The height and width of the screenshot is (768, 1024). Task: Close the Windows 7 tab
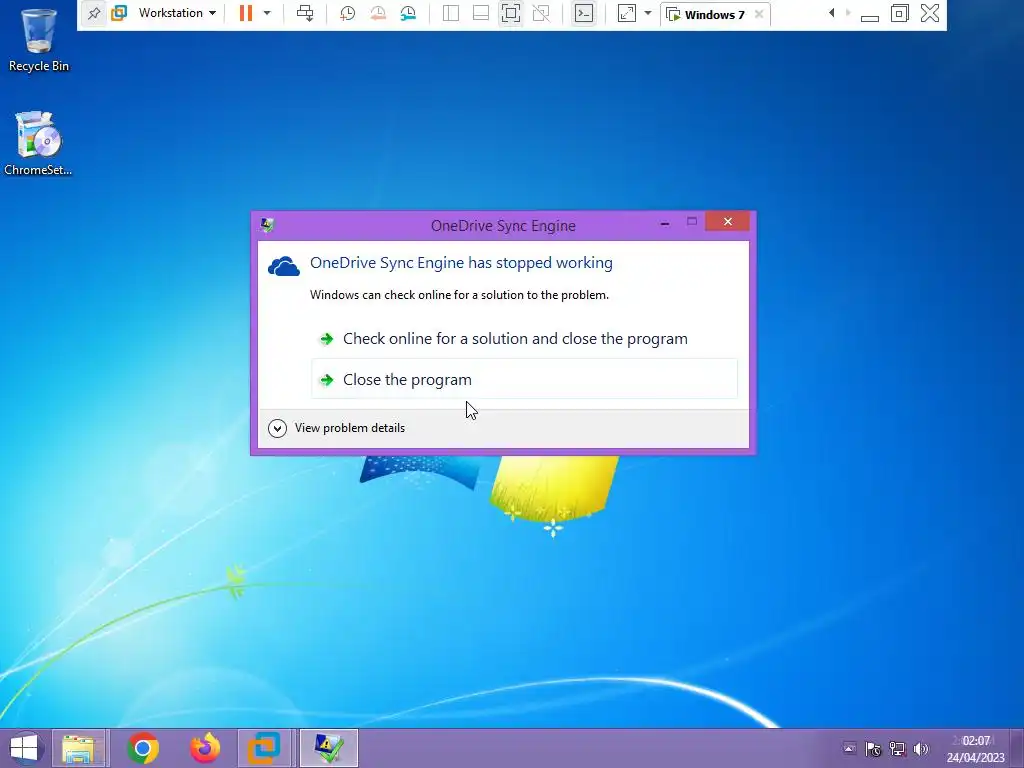coord(759,14)
